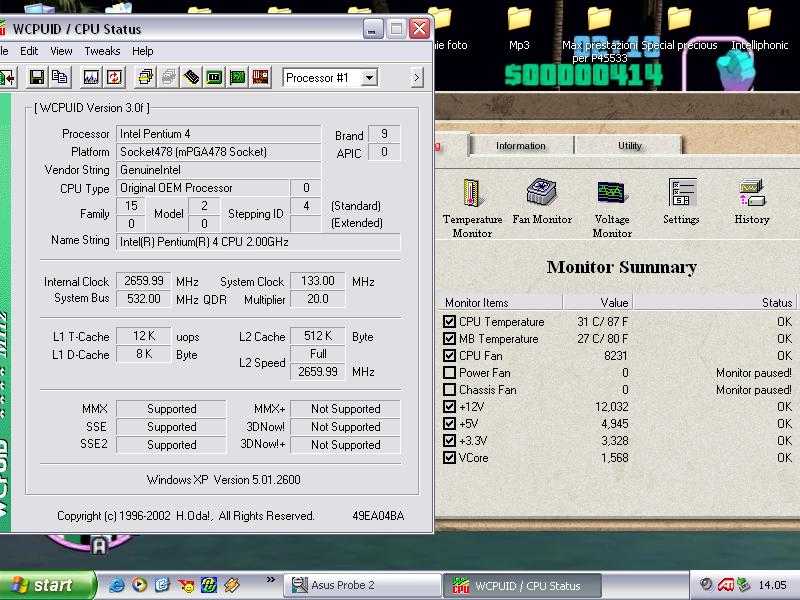
Task: Click the greyed-out stacked windows toolbar icon
Action: (168, 78)
